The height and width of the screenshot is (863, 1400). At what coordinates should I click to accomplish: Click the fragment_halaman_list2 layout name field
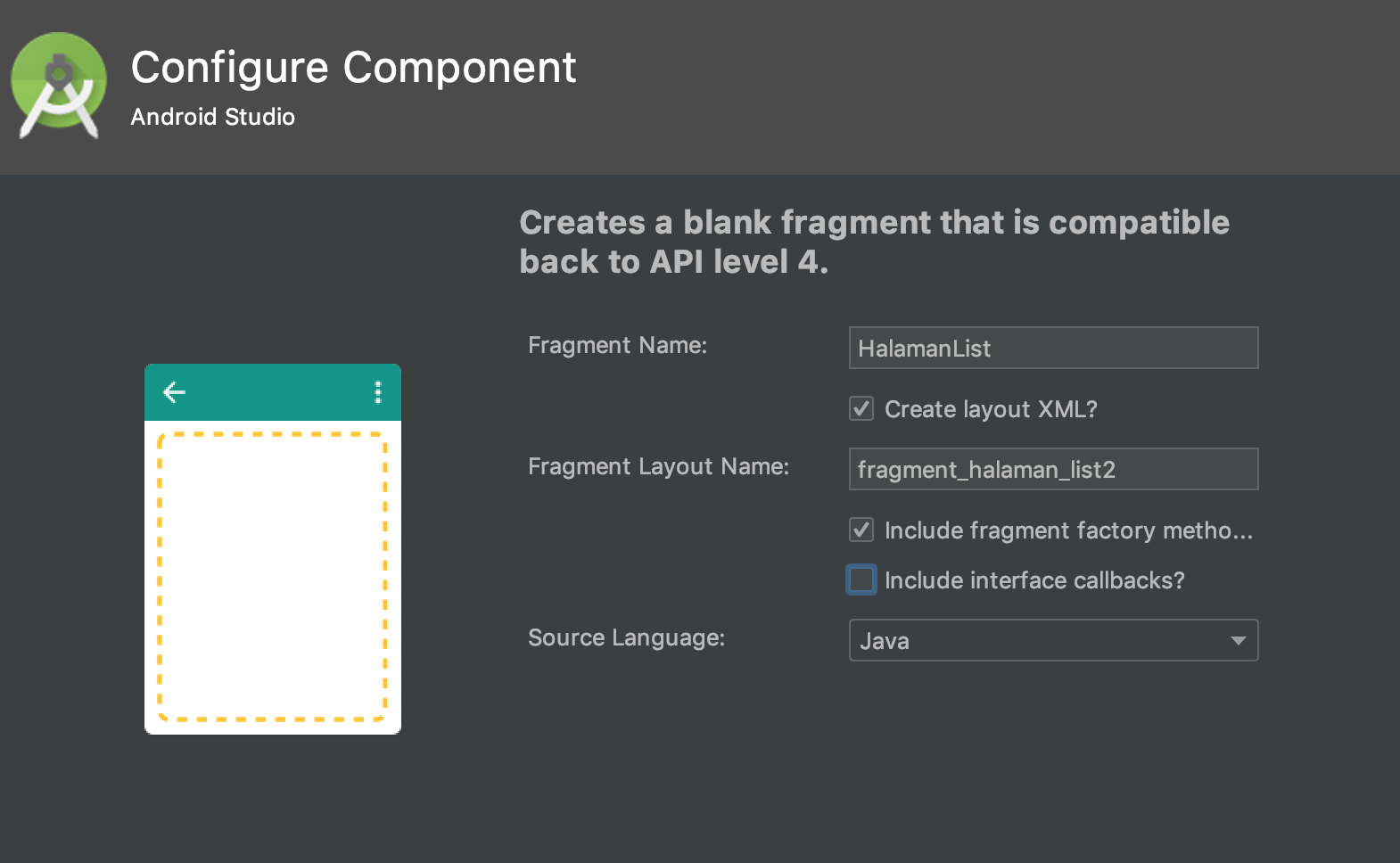point(1052,469)
